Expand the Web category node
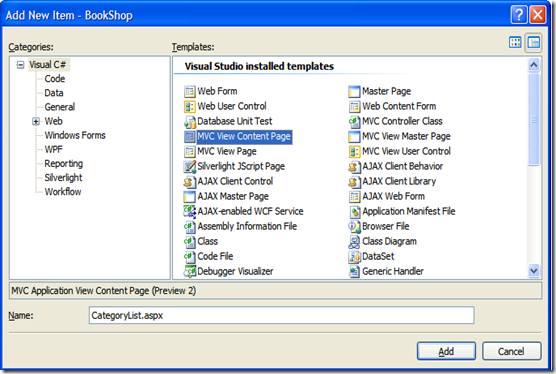Image resolution: width=556 pixels, height=374 pixels. point(35,122)
